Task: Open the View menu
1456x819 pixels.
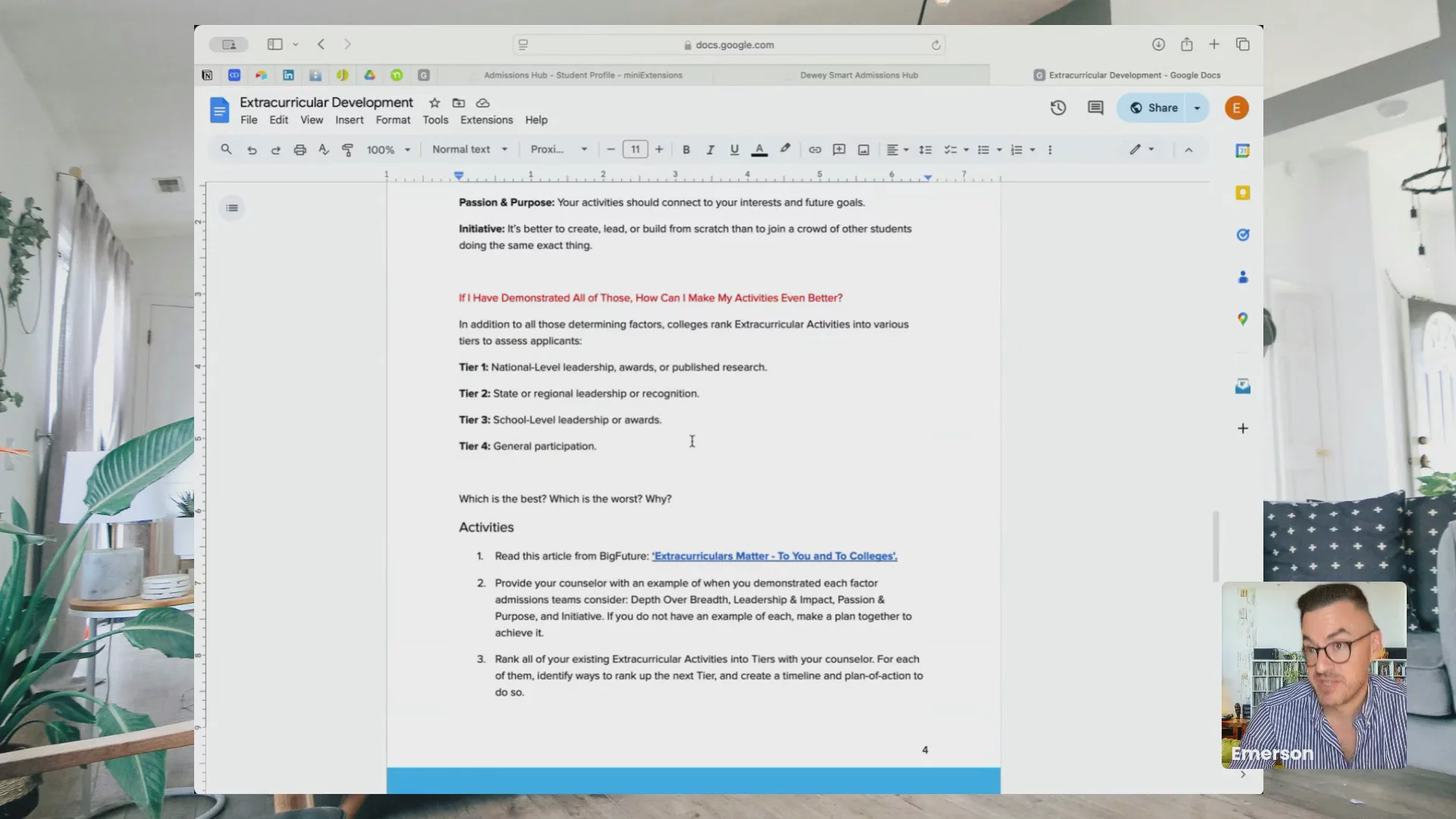Action: [x=312, y=120]
